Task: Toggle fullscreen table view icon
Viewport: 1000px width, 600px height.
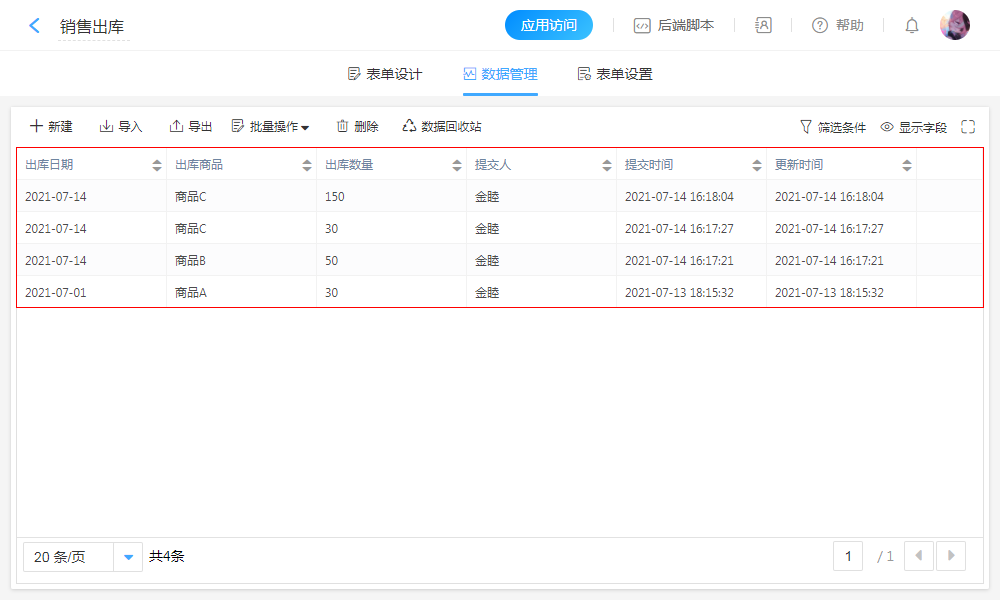Action: point(968,127)
